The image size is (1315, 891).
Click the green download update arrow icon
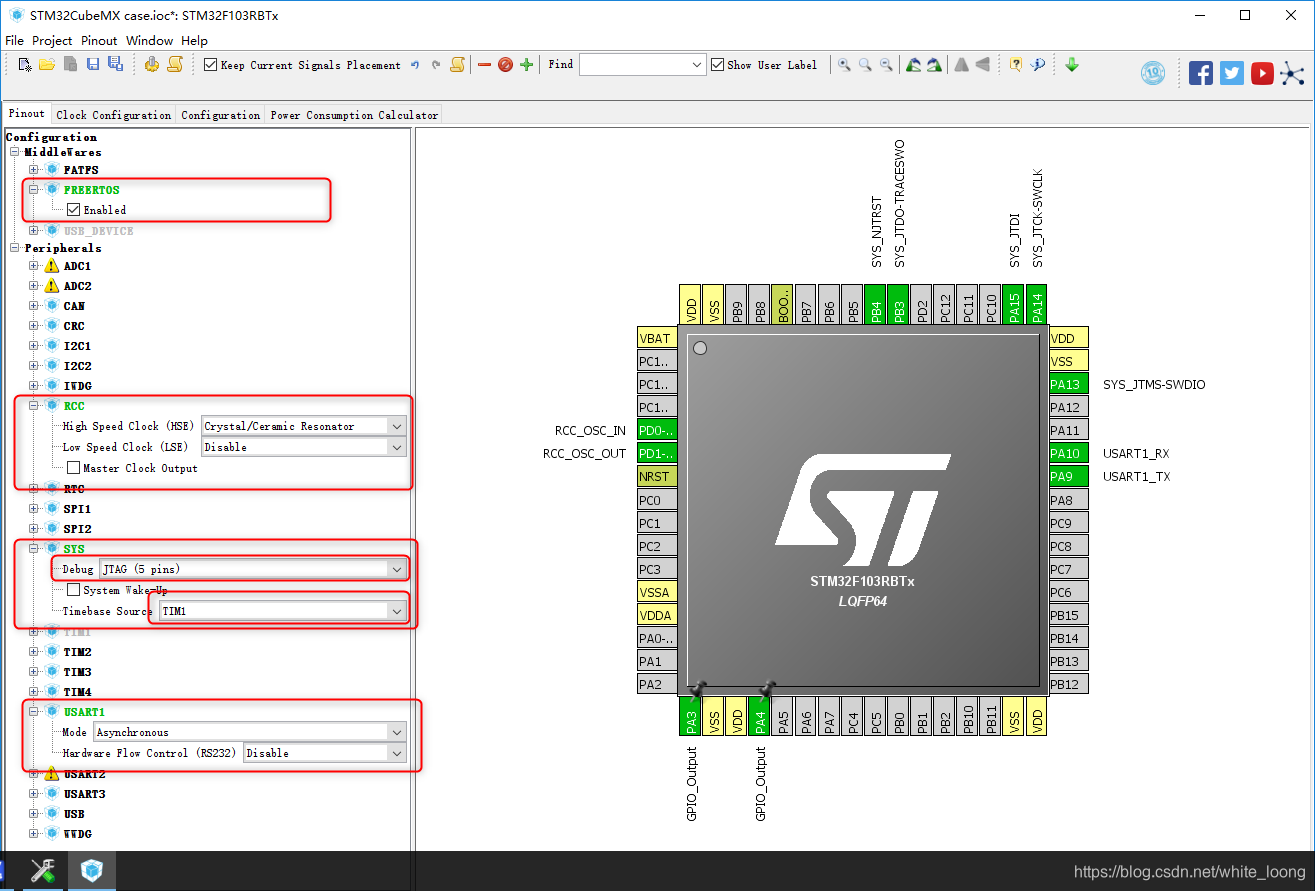(1072, 64)
